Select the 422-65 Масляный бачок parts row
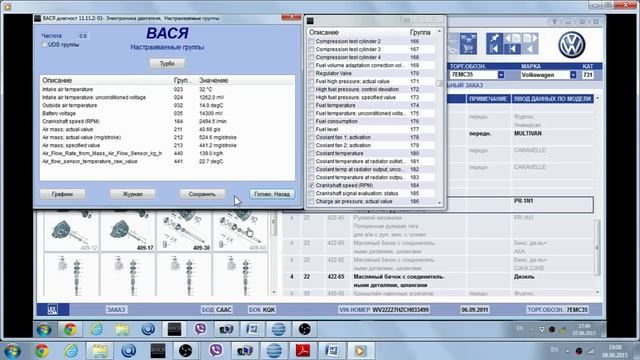Image resolution: width=640 pixels, height=360 pixels. (439, 281)
